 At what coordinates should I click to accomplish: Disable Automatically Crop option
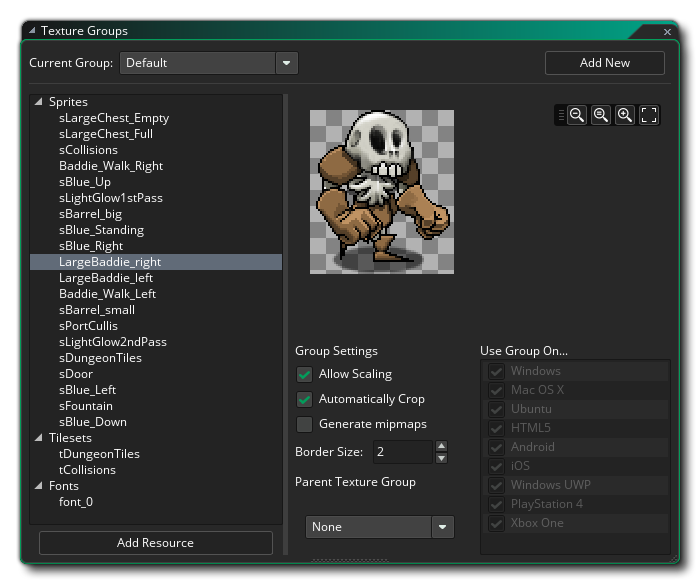pos(304,399)
